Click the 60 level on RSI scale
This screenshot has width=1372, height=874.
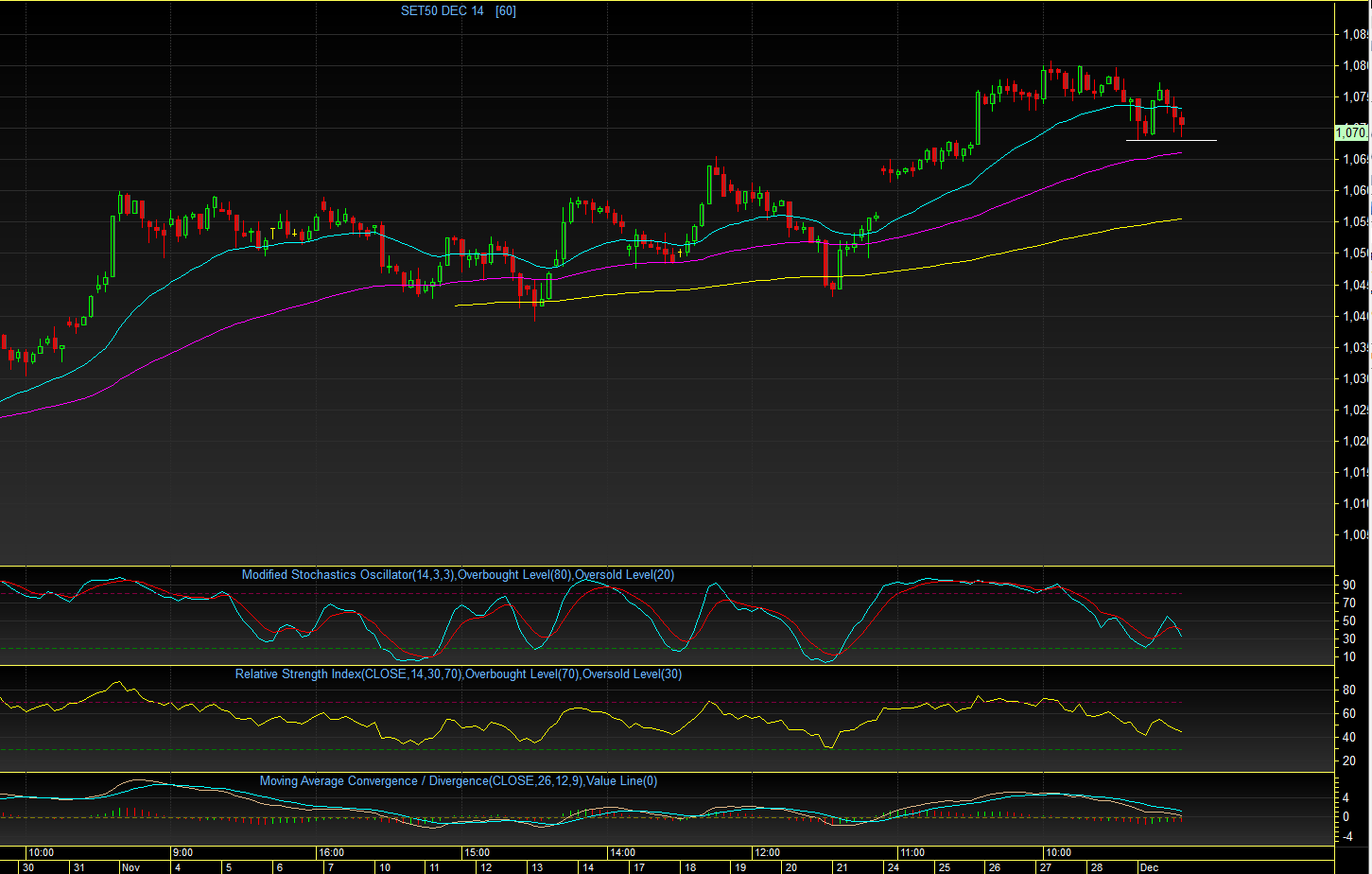coord(1349,714)
